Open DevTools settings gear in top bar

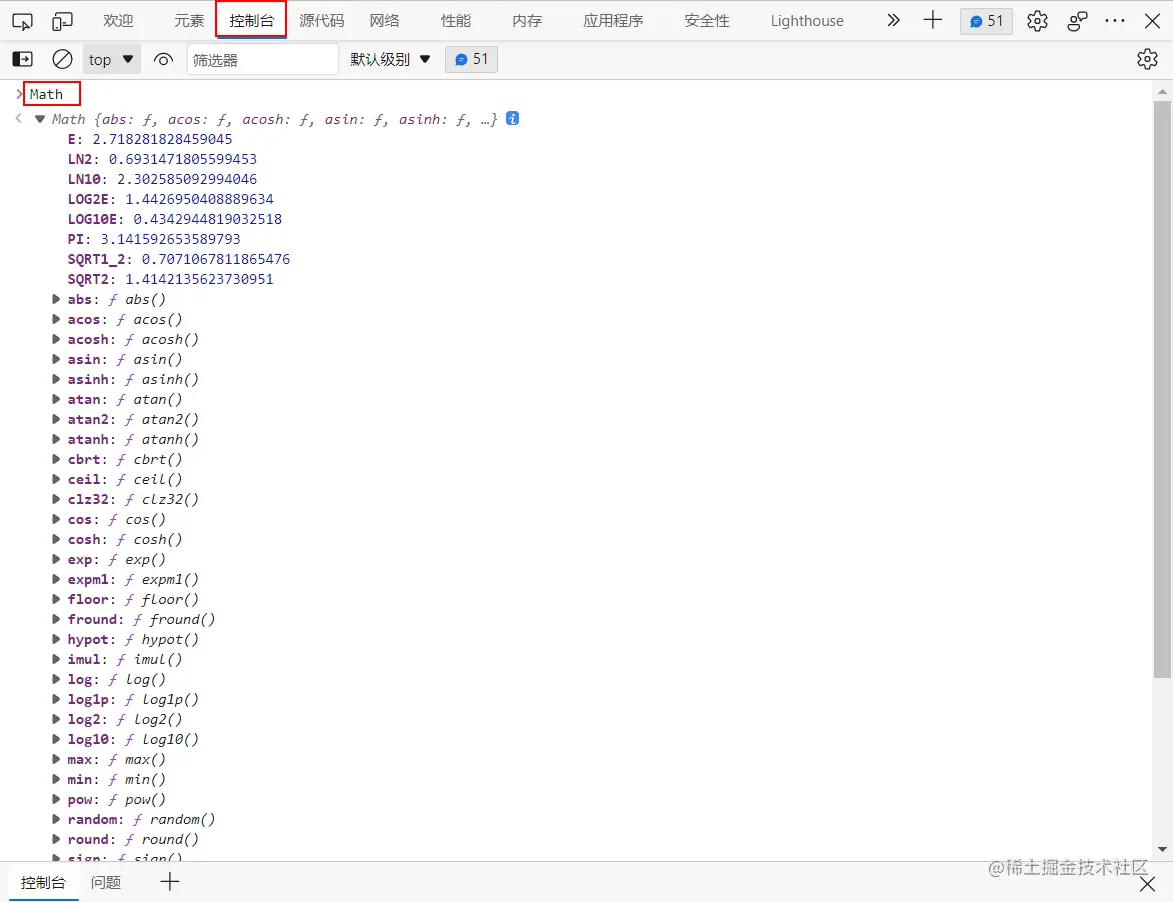pos(1037,21)
